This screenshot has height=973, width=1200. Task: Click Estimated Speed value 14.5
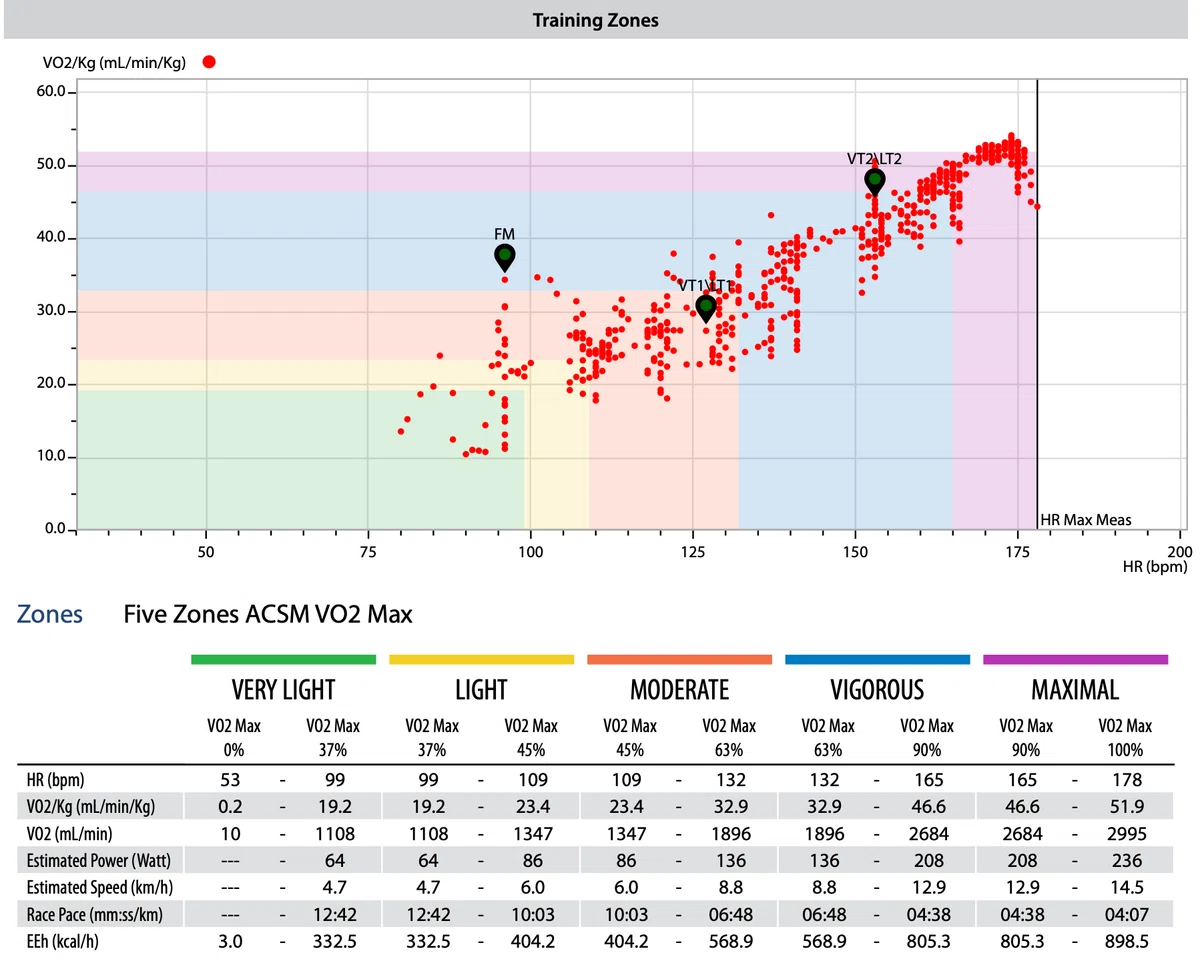1126,887
